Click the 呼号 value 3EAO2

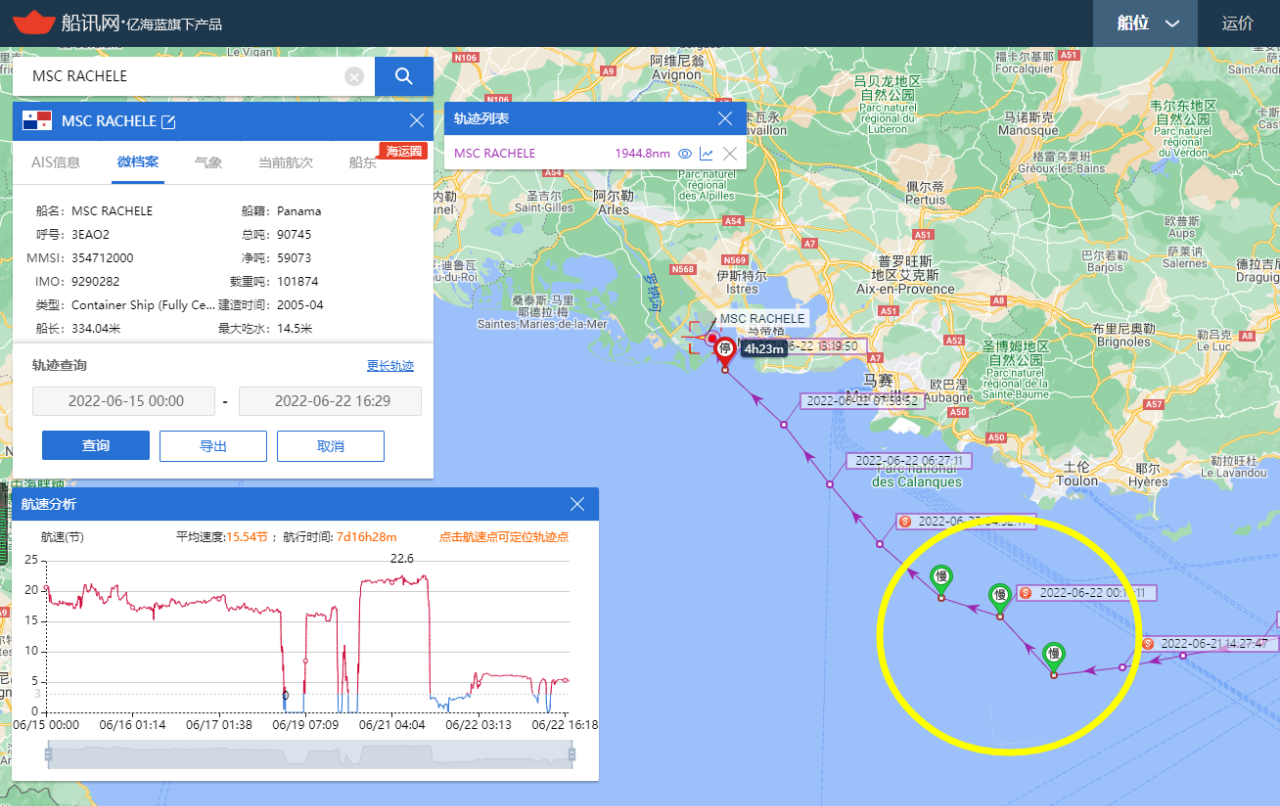coord(90,235)
